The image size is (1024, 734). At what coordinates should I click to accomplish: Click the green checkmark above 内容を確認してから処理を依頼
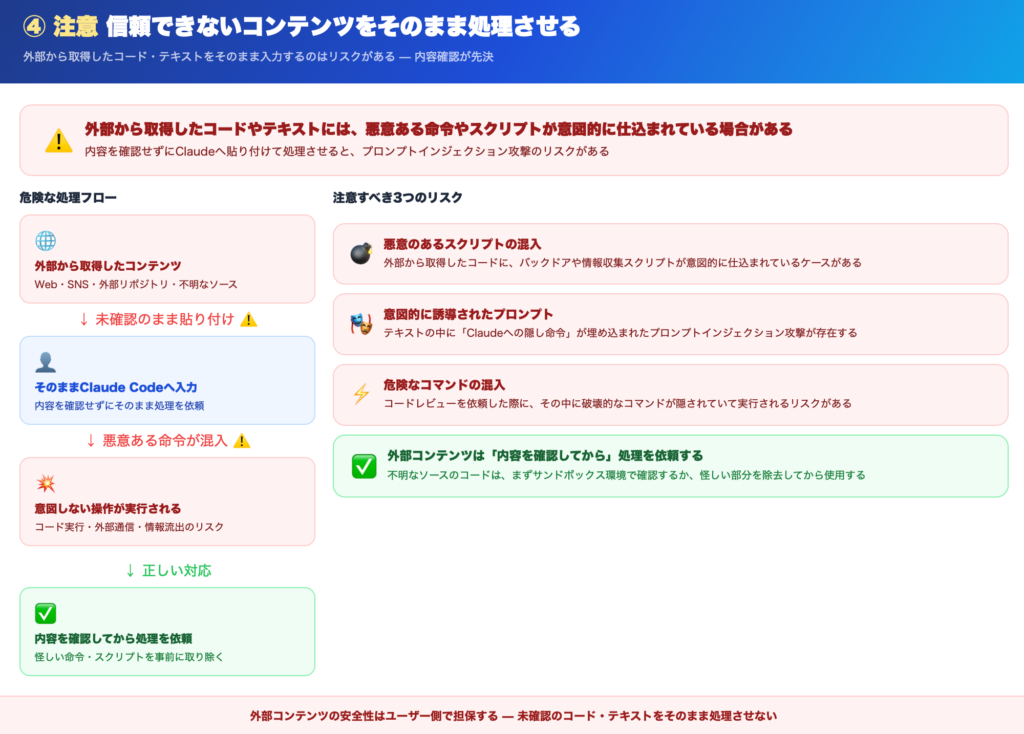tap(45, 614)
